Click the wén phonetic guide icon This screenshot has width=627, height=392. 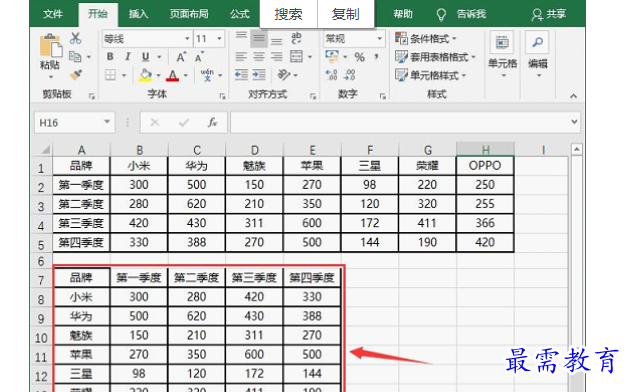(x=207, y=75)
